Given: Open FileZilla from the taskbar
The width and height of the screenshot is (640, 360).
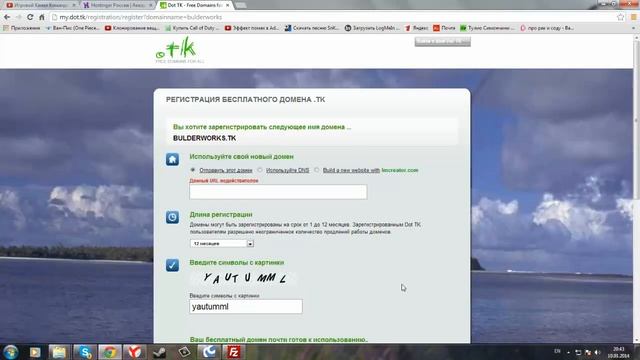Looking at the screenshot, I should click(x=234, y=352).
